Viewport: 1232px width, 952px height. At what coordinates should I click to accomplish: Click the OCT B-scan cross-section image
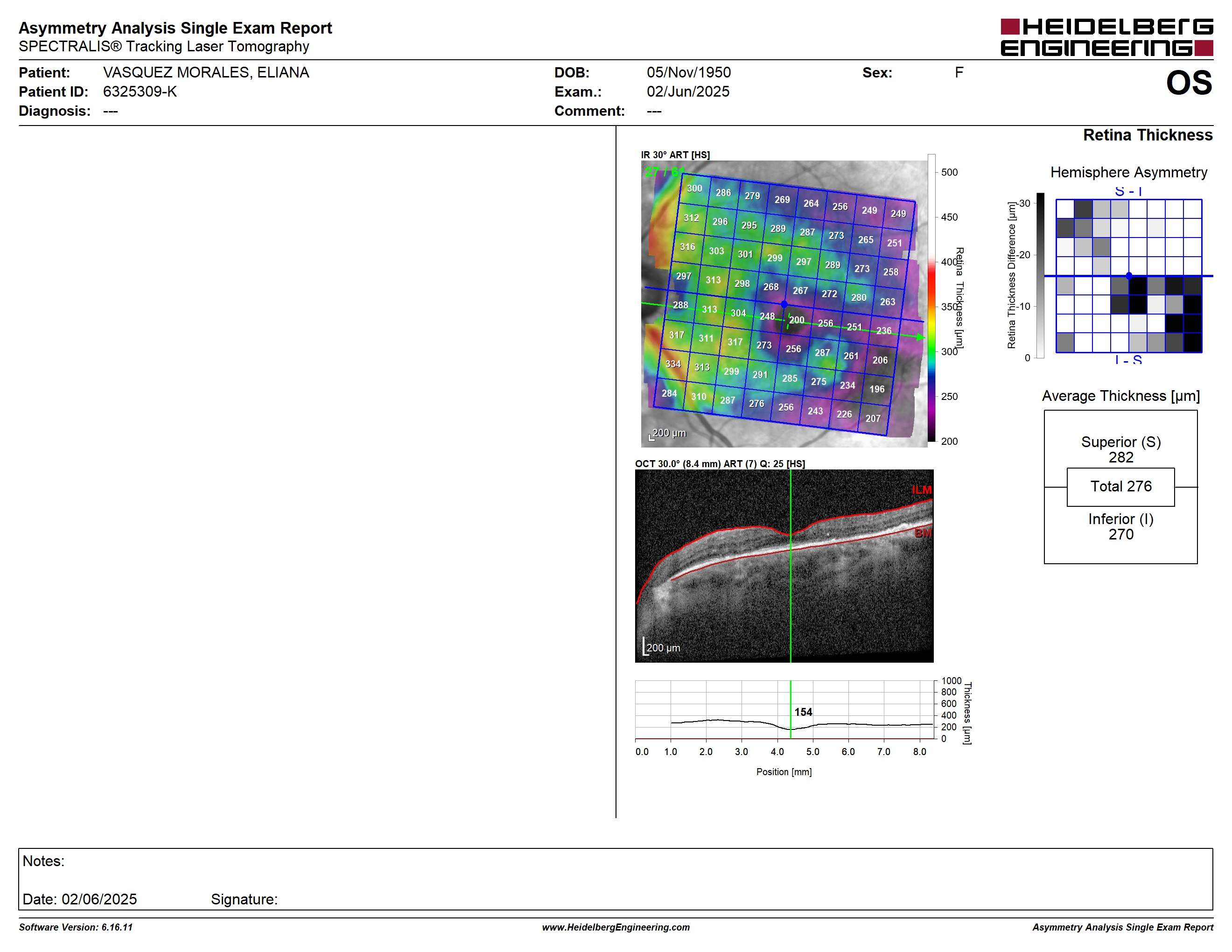[x=784, y=566]
